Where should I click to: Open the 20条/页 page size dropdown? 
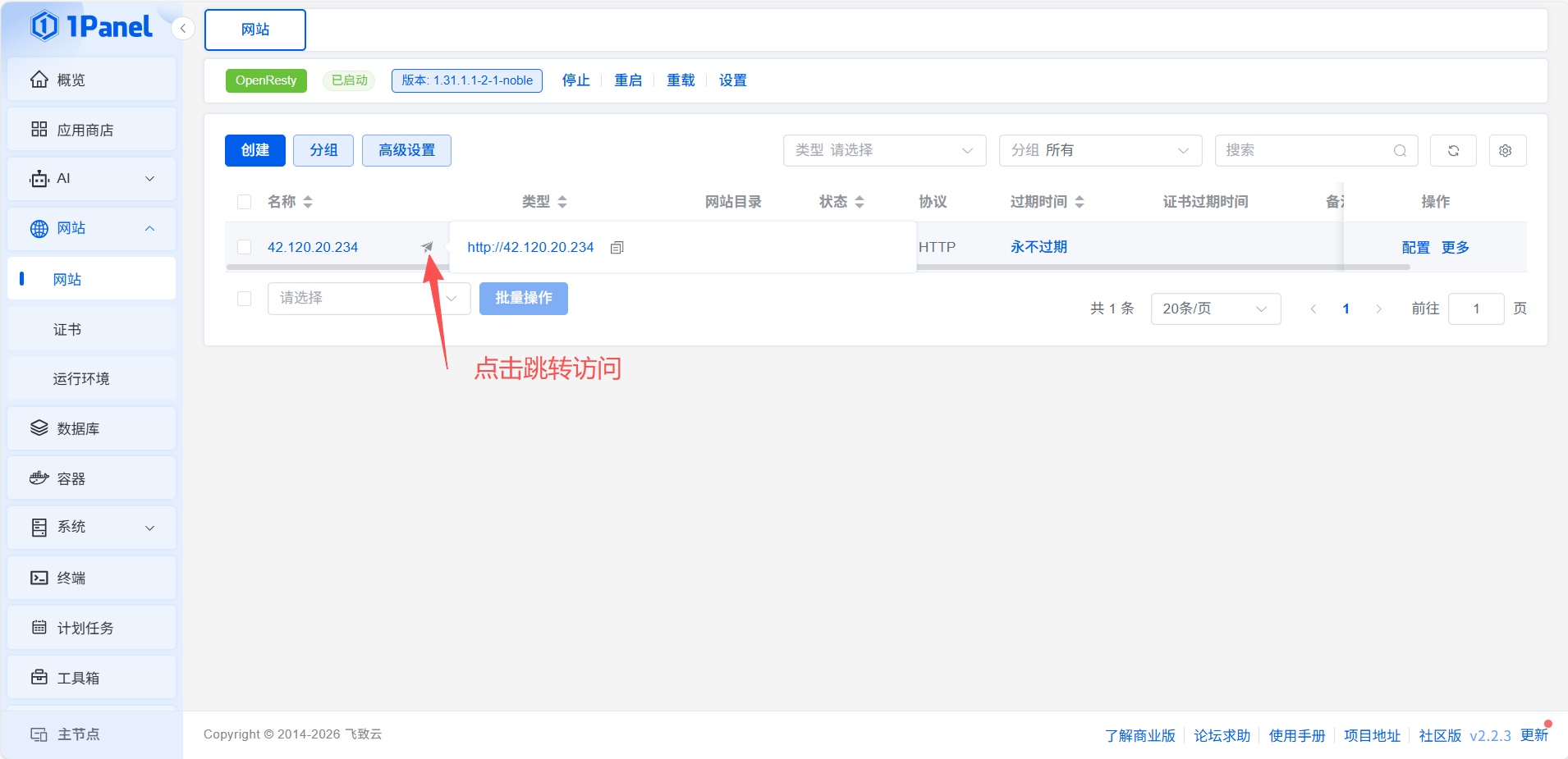point(1215,309)
